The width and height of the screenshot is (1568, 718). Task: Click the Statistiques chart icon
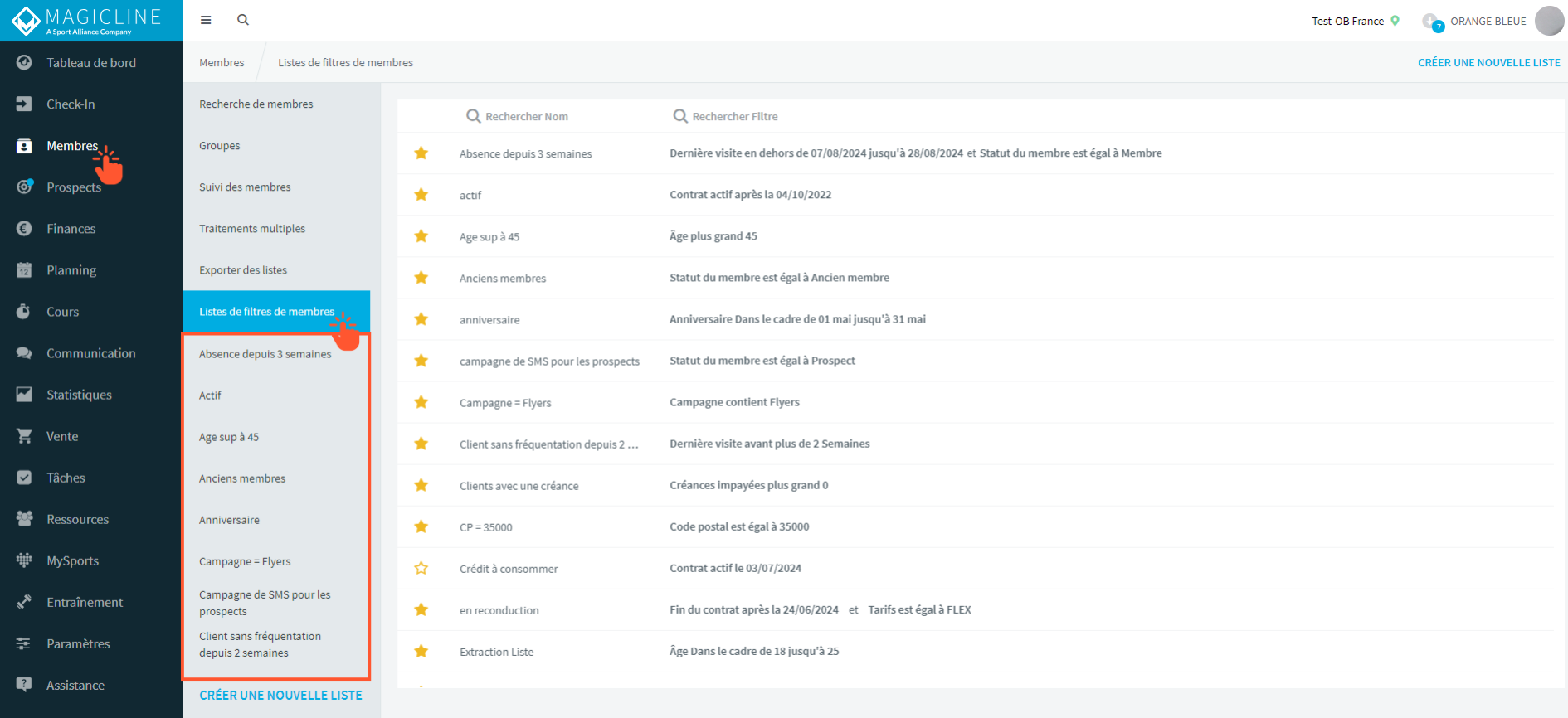24,394
